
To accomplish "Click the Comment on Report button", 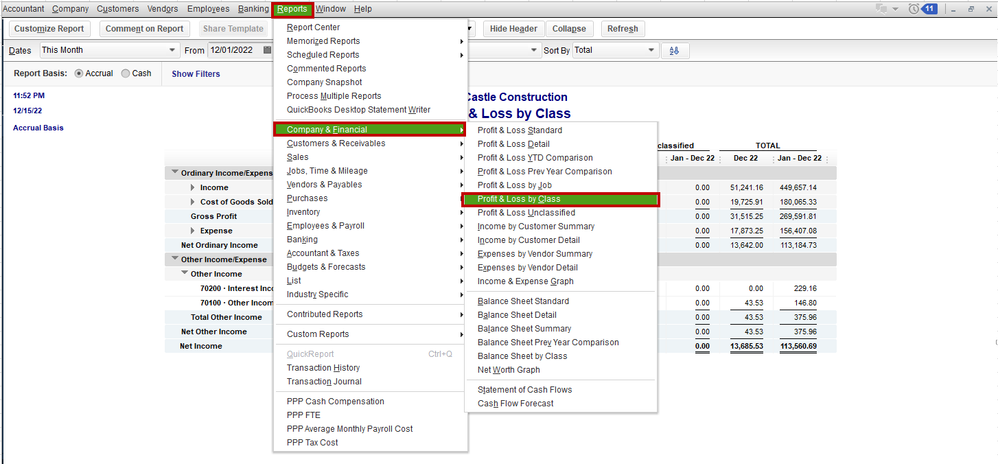I will 144,29.
